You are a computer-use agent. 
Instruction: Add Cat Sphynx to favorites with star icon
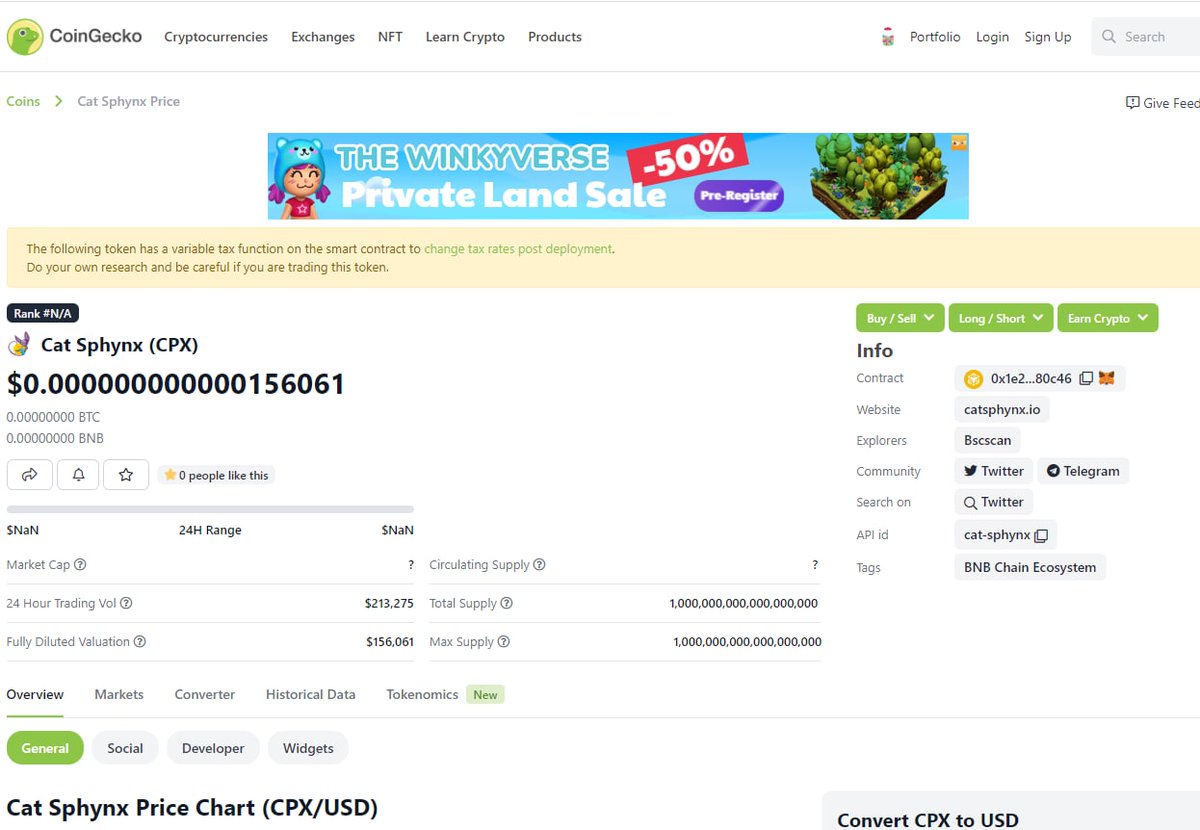coord(126,475)
